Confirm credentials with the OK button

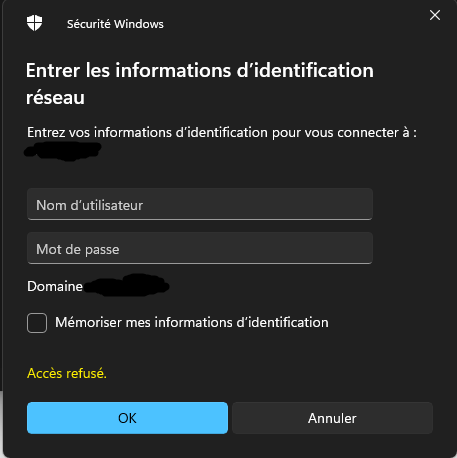click(127, 418)
